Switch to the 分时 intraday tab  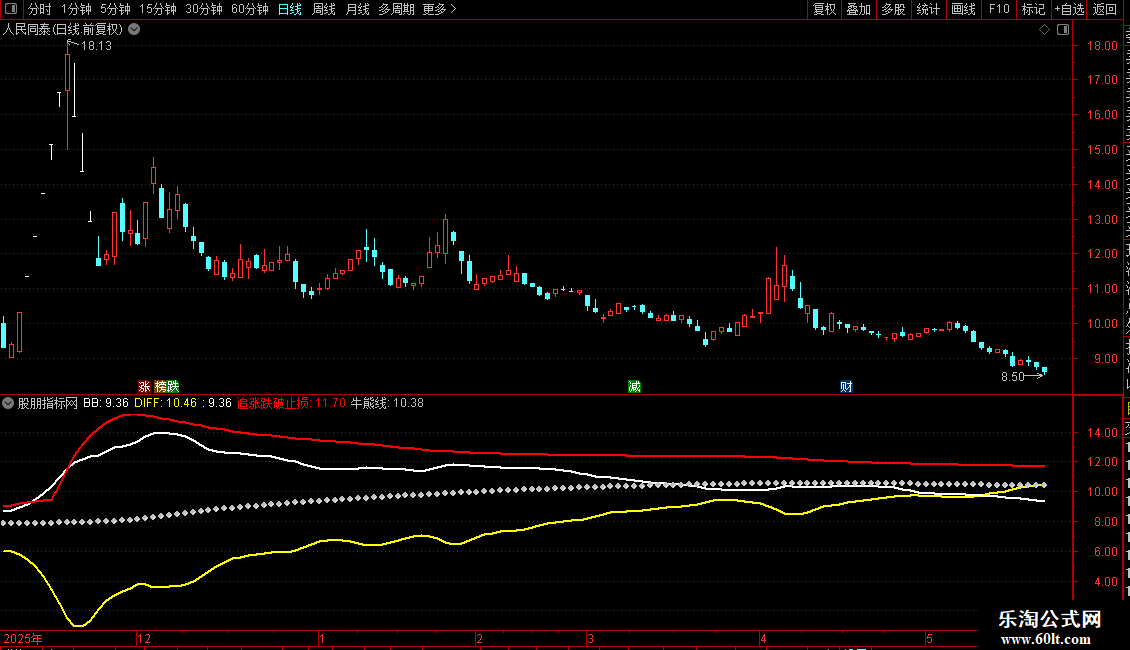pyautogui.click(x=40, y=9)
